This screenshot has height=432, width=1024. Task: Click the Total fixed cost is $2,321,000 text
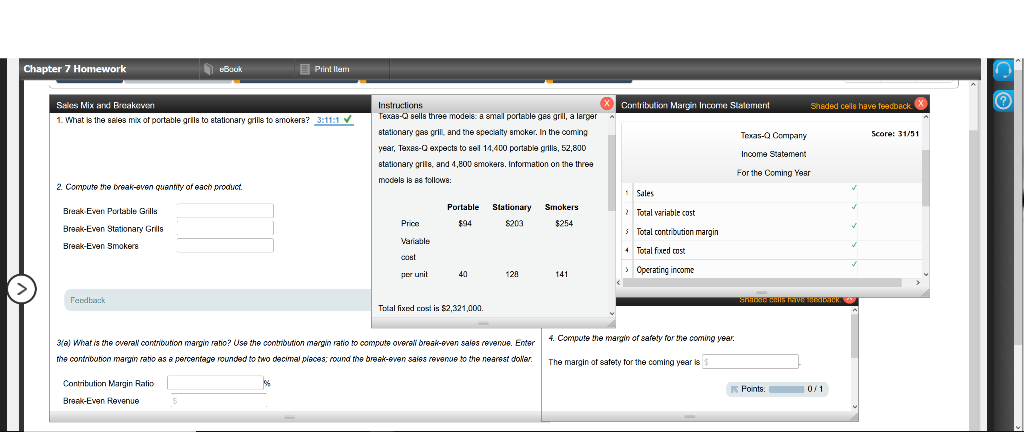coord(430,307)
